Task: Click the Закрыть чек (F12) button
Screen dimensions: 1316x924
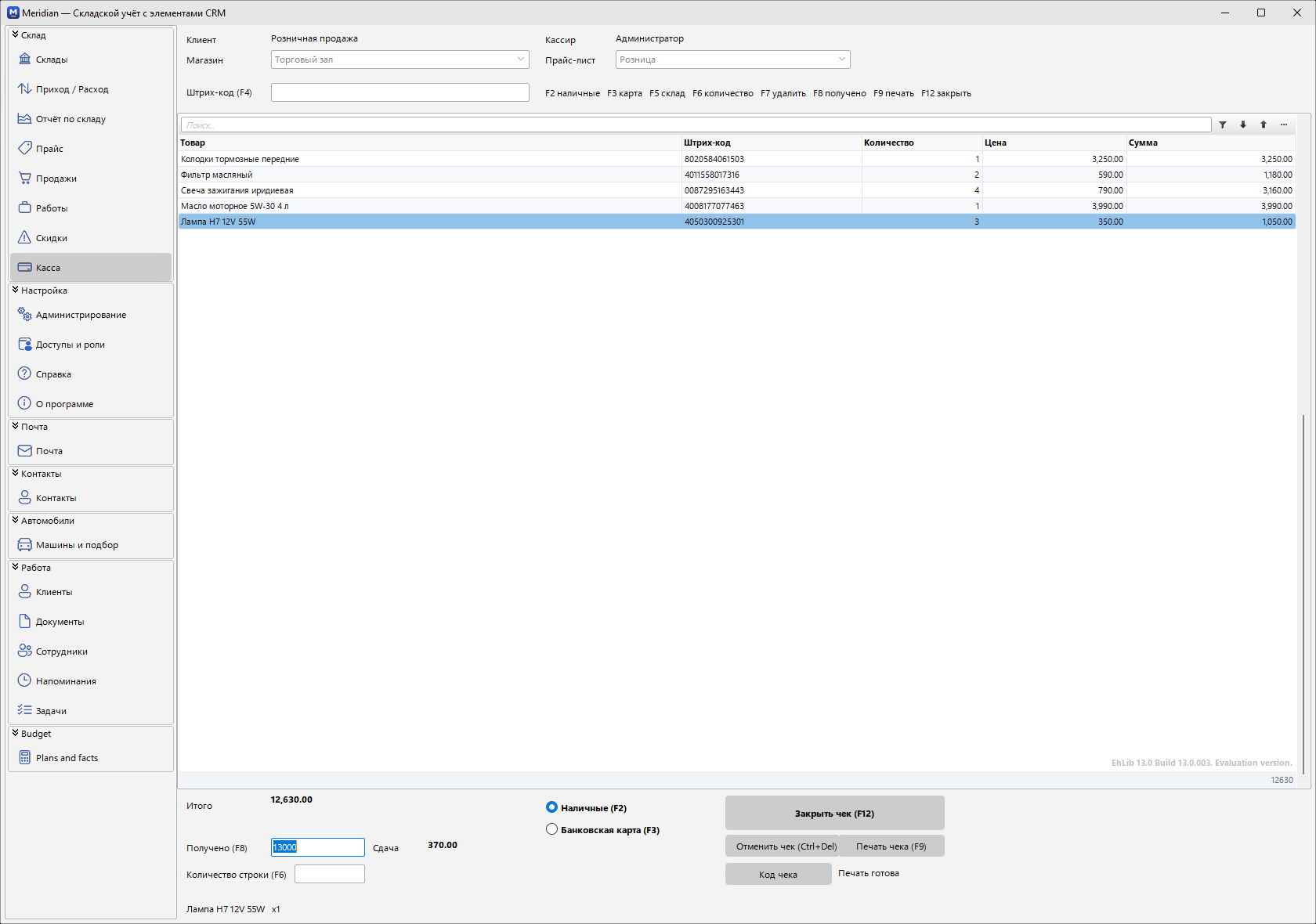Action: click(835, 813)
